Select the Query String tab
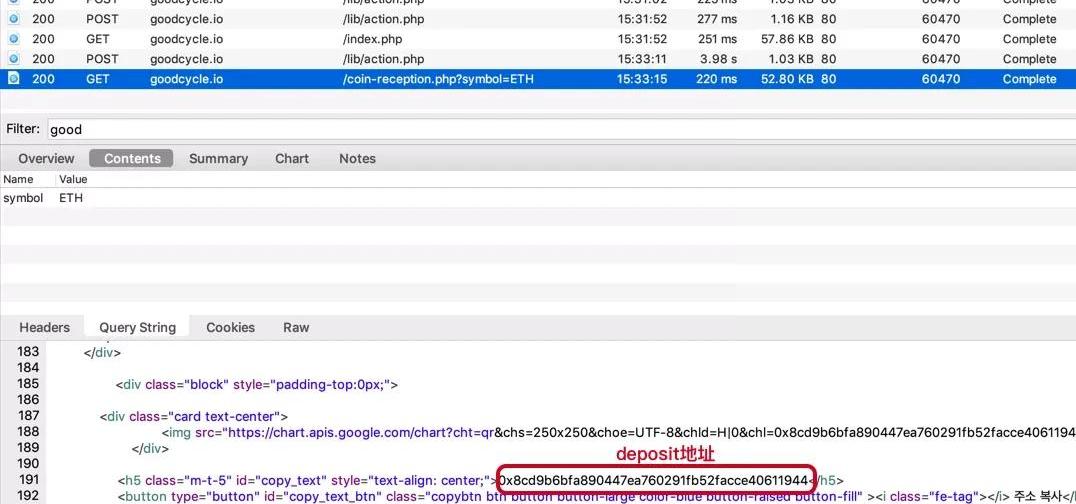The image size is (1076, 504). click(137, 327)
